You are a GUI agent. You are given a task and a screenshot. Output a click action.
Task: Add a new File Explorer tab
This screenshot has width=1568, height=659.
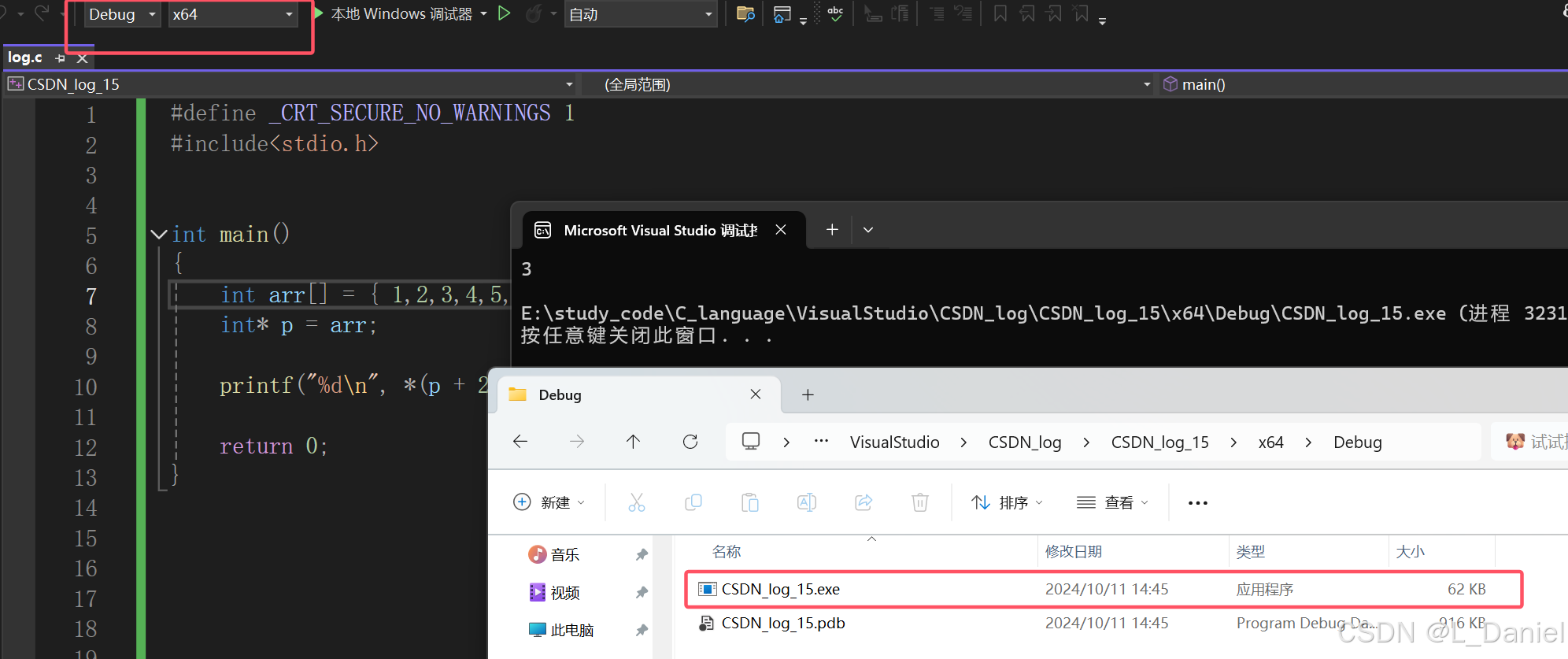pos(808,395)
